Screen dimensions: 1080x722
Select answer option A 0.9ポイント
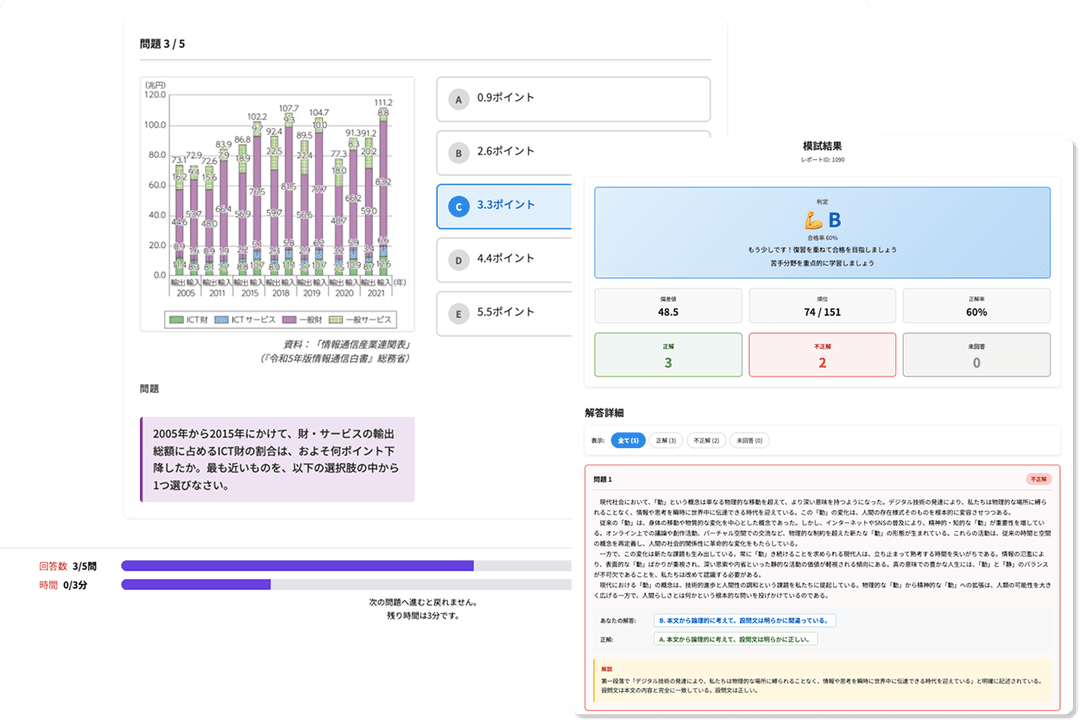tap(573, 98)
